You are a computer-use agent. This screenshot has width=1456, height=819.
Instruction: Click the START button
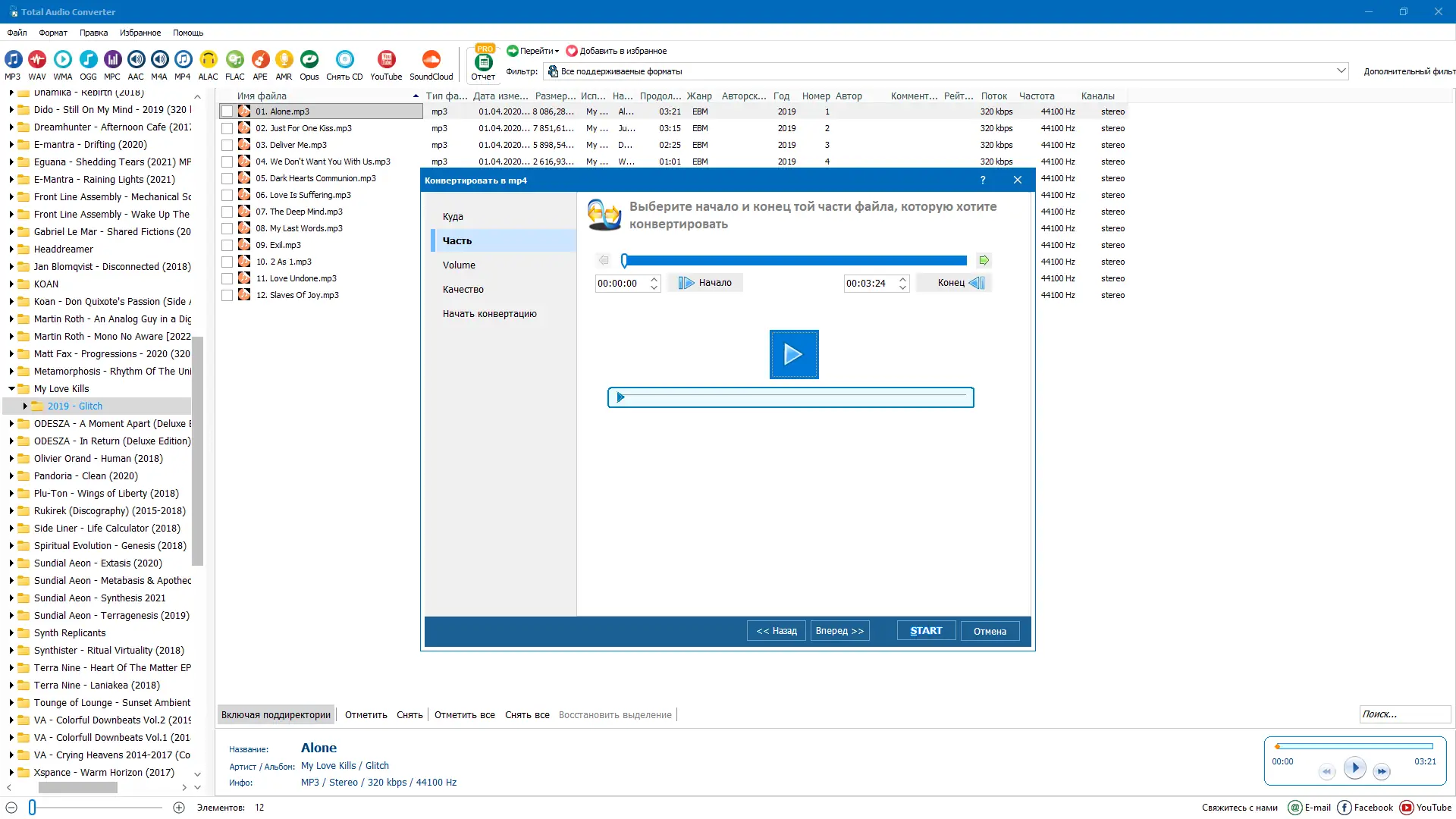[926, 631]
